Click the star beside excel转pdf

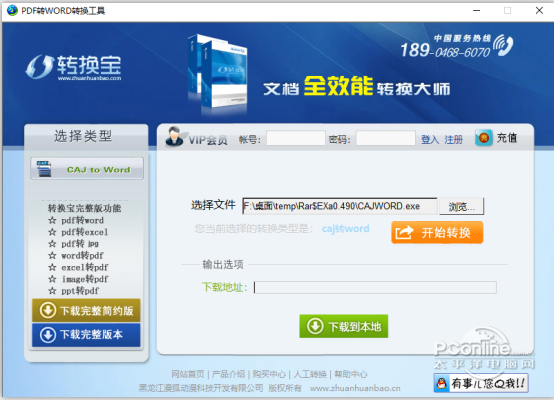point(52,267)
